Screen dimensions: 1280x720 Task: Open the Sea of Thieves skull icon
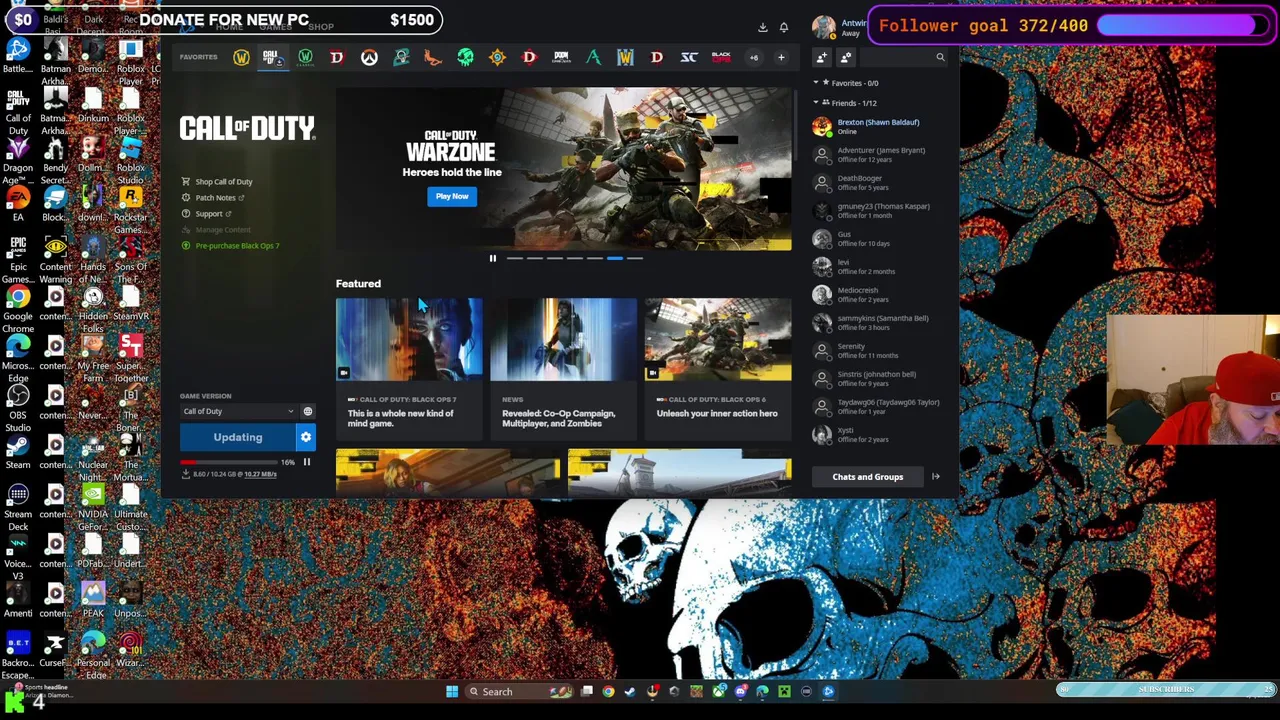pyautogui.click(x=465, y=58)
